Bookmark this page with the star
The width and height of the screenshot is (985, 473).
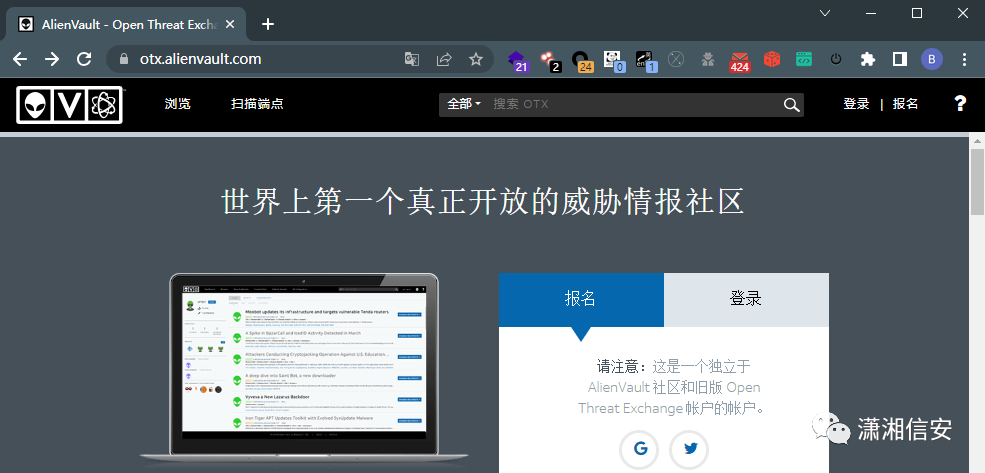tap(476, 59)
